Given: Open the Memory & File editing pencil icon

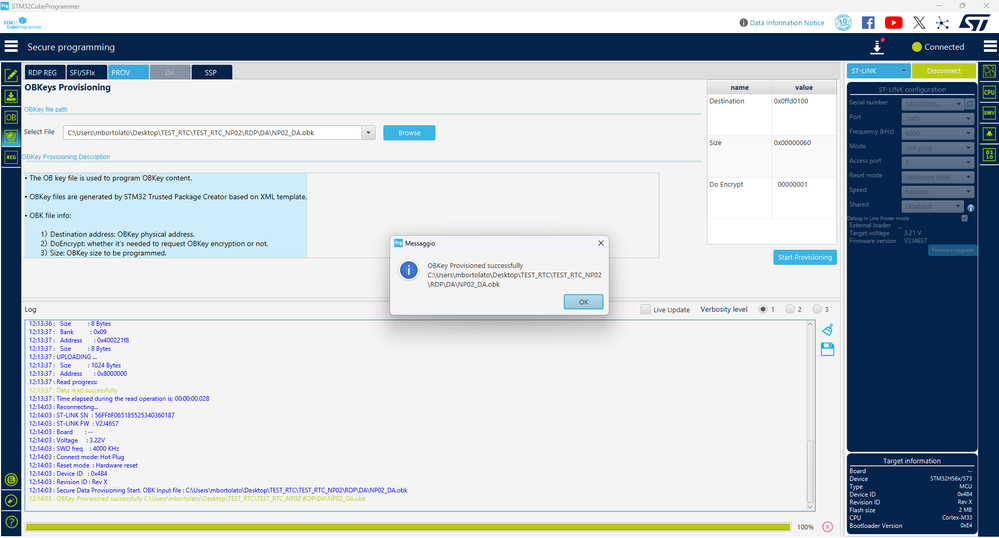Looking at the screenshot, I should pyautogui.click(x=11, y=75).
